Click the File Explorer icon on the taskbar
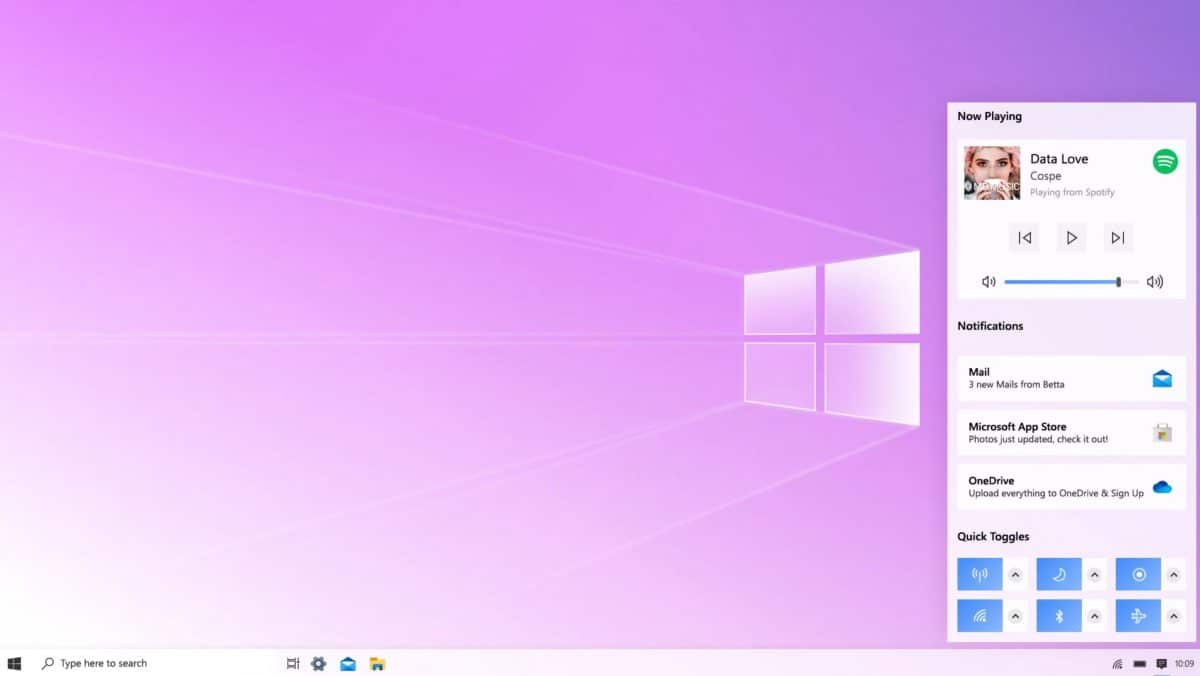Screen dimensions: 1200x676 [376, 663]
